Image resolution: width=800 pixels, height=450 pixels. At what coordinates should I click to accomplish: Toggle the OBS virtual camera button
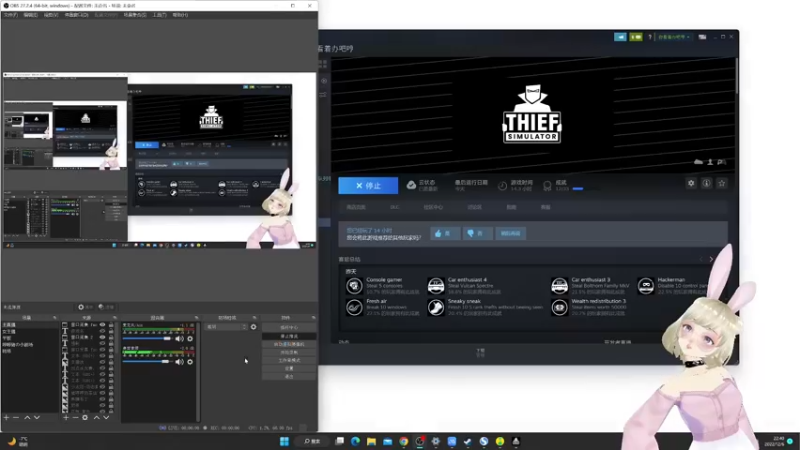[289, 344]
